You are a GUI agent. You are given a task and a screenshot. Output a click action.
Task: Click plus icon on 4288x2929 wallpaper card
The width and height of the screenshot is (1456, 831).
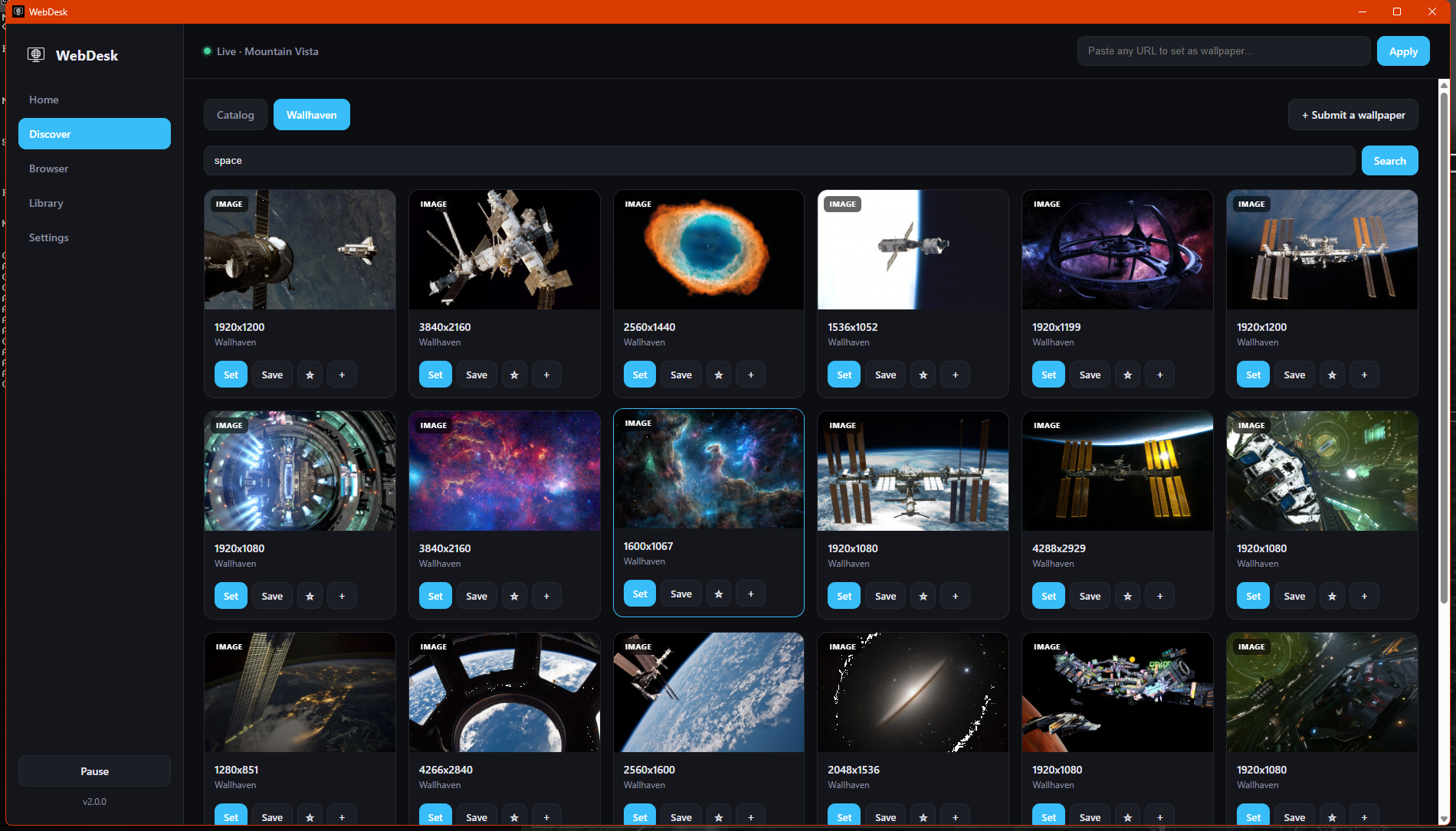tap(1160, 596)
